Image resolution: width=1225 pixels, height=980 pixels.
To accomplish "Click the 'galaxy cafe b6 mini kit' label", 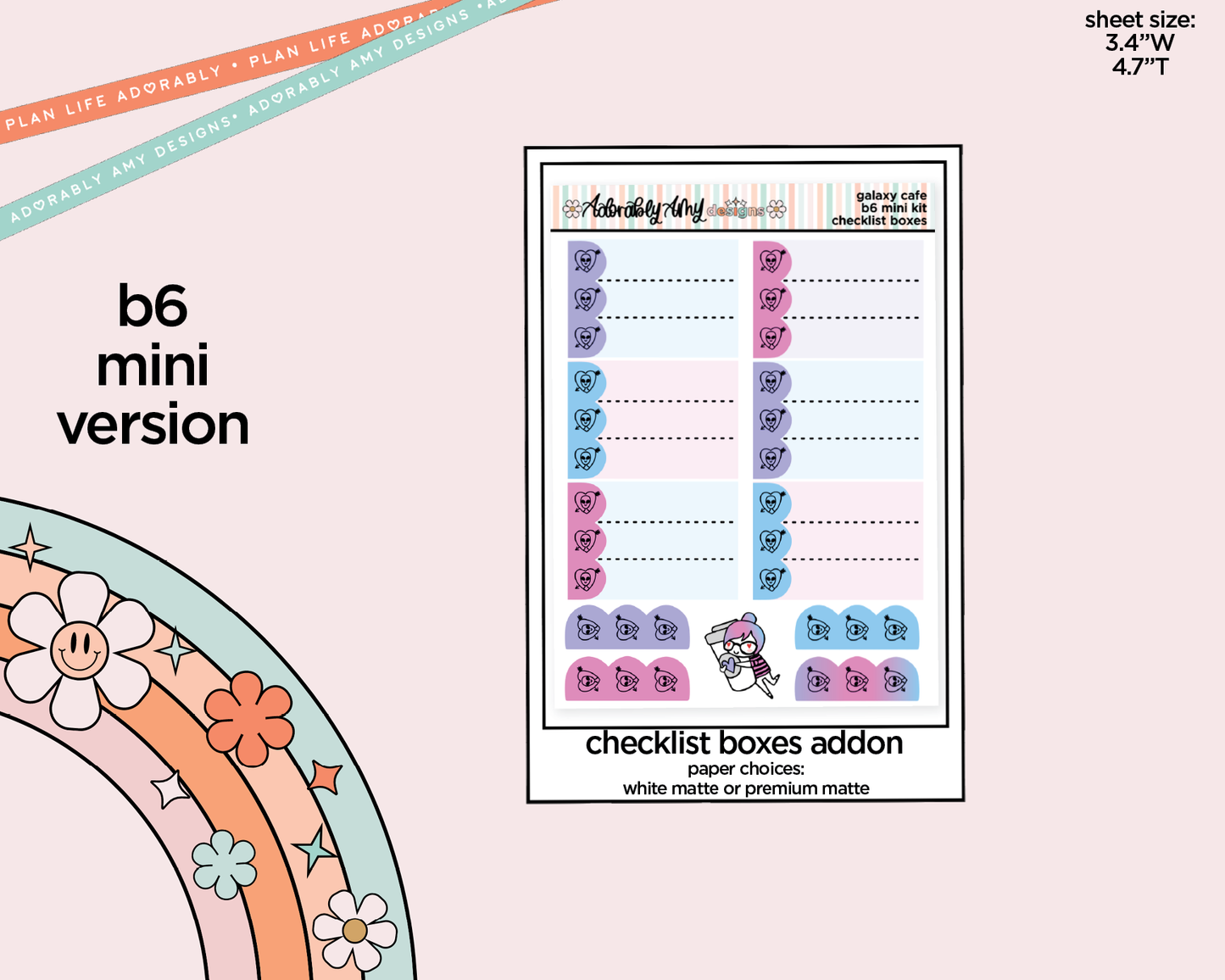I will click(x=892, y=202).
